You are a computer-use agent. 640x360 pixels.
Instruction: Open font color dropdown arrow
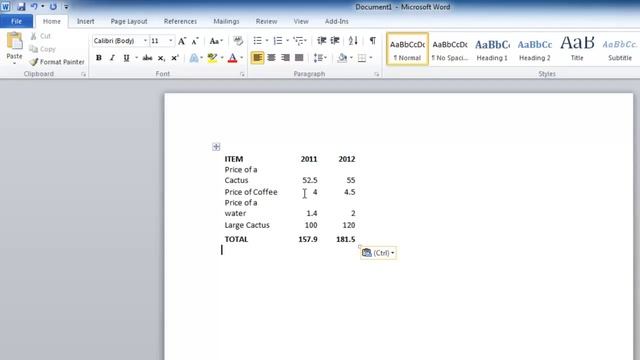pos(242,58)
